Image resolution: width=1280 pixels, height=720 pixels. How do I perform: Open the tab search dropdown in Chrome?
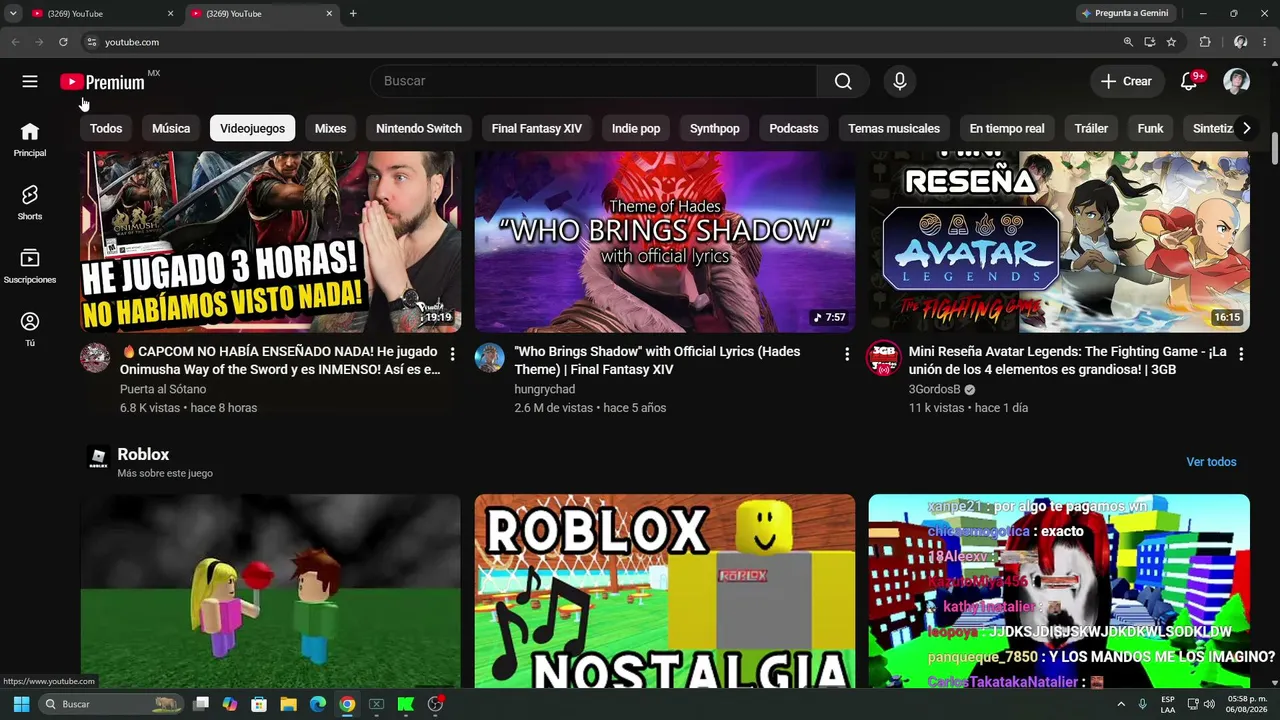click(x=13, y=13)
